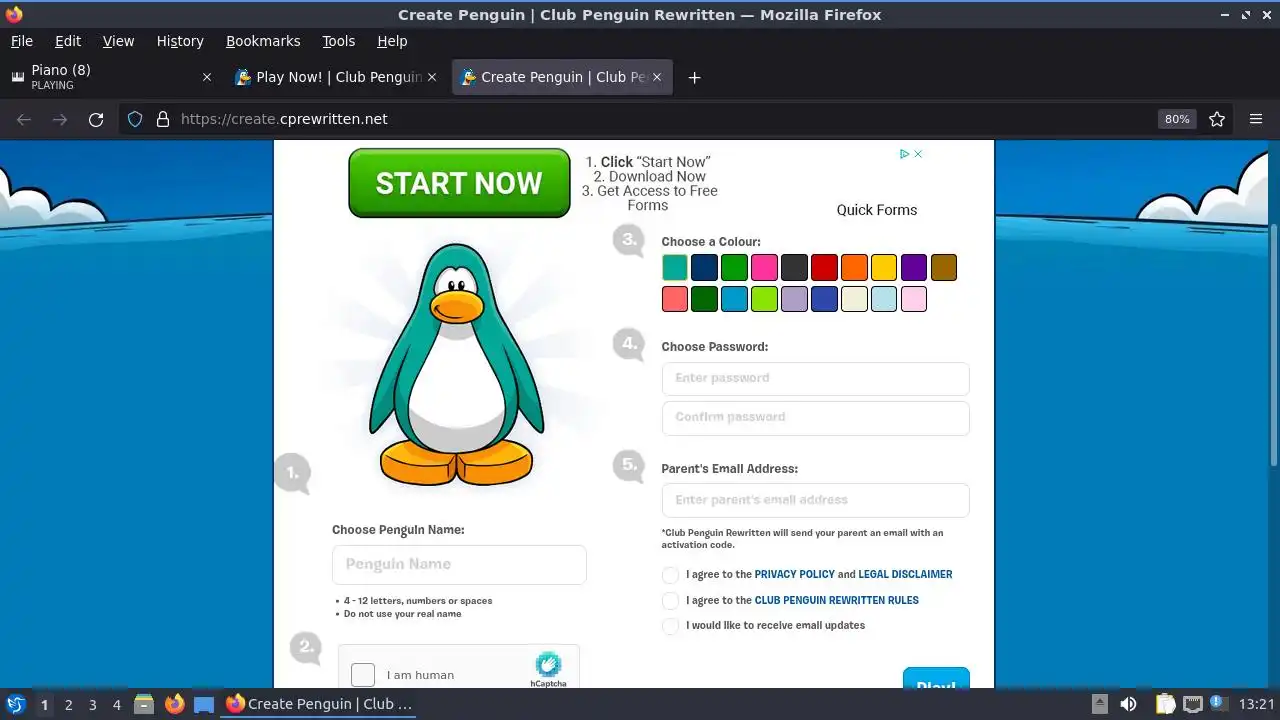Open the File menu
1280x720 pixels.
coord(21,41)
